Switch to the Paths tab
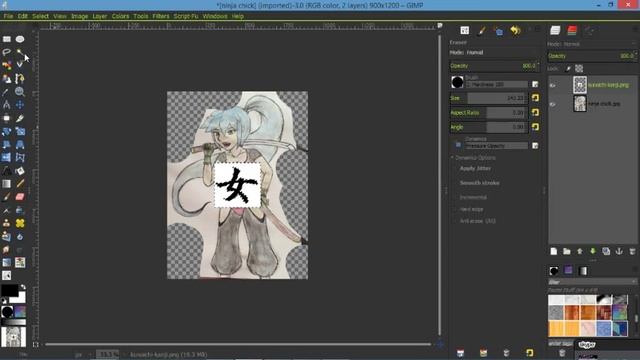Screen dimensions: 640x360 [589, 30]
